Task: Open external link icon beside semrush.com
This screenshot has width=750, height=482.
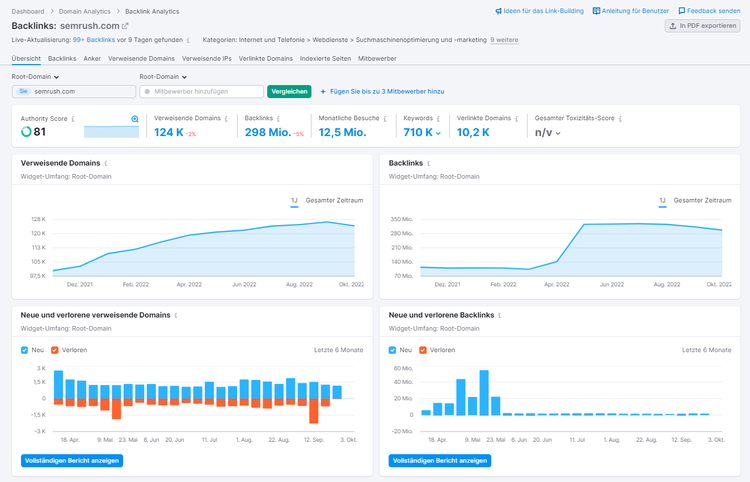Action: [x=125, y=26]
